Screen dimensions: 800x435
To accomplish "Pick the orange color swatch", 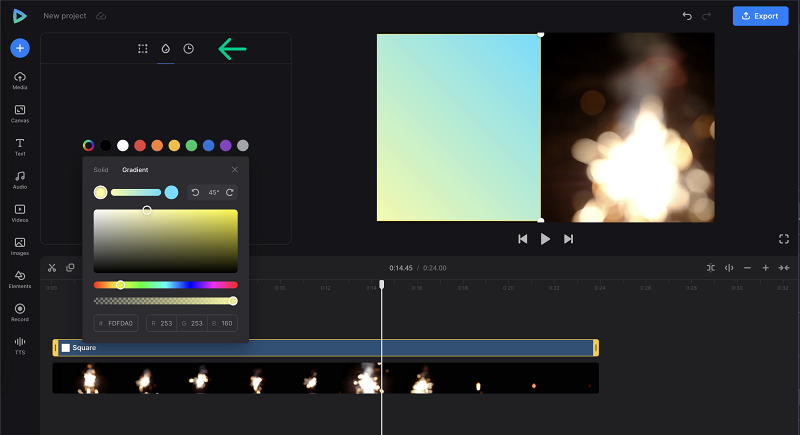I will [157, 145].
